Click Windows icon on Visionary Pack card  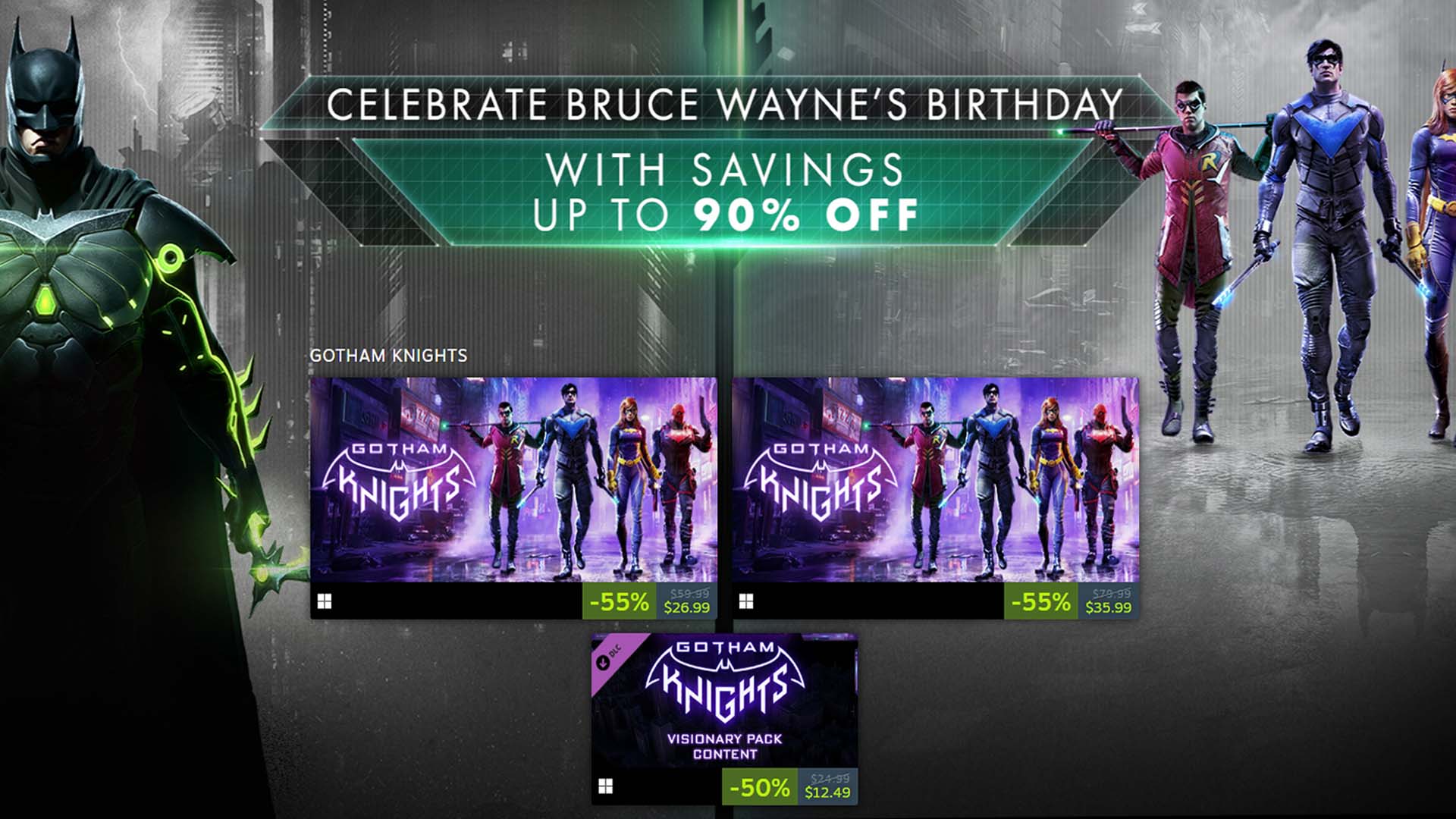click(605, 786)
